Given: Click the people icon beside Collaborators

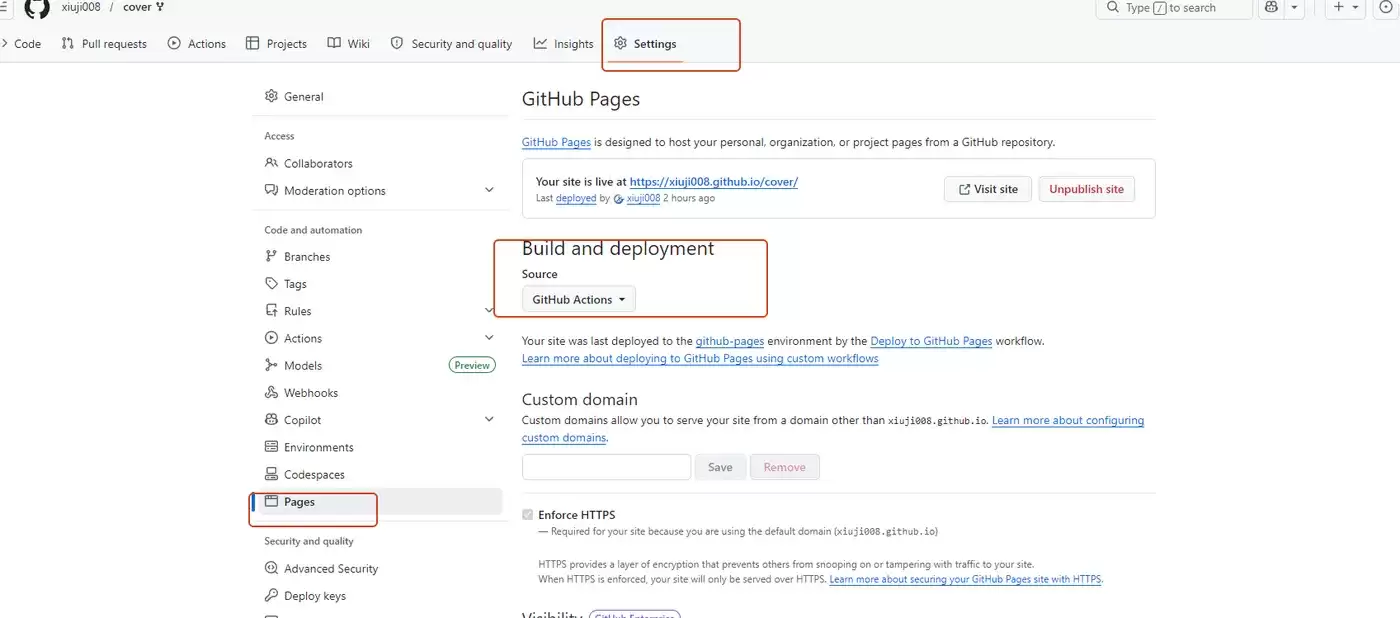Looking at the screenshot, I should tap(271, 163).
